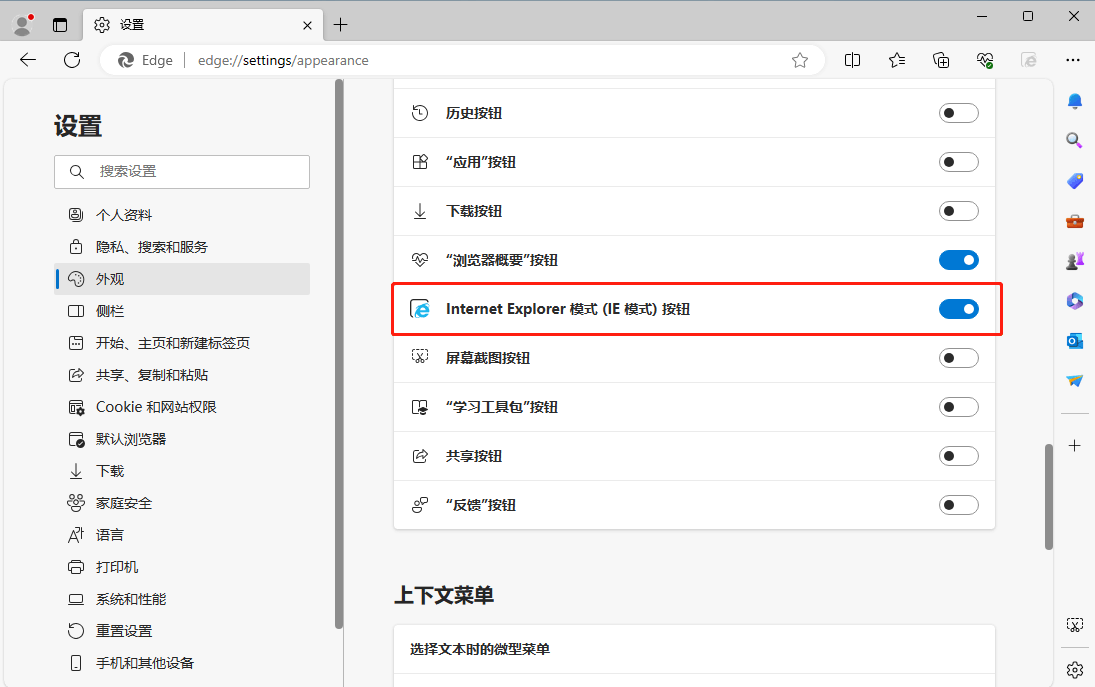Open a new tab with plus button
This screenshot has height=687, width=1095.
[341, 24]
